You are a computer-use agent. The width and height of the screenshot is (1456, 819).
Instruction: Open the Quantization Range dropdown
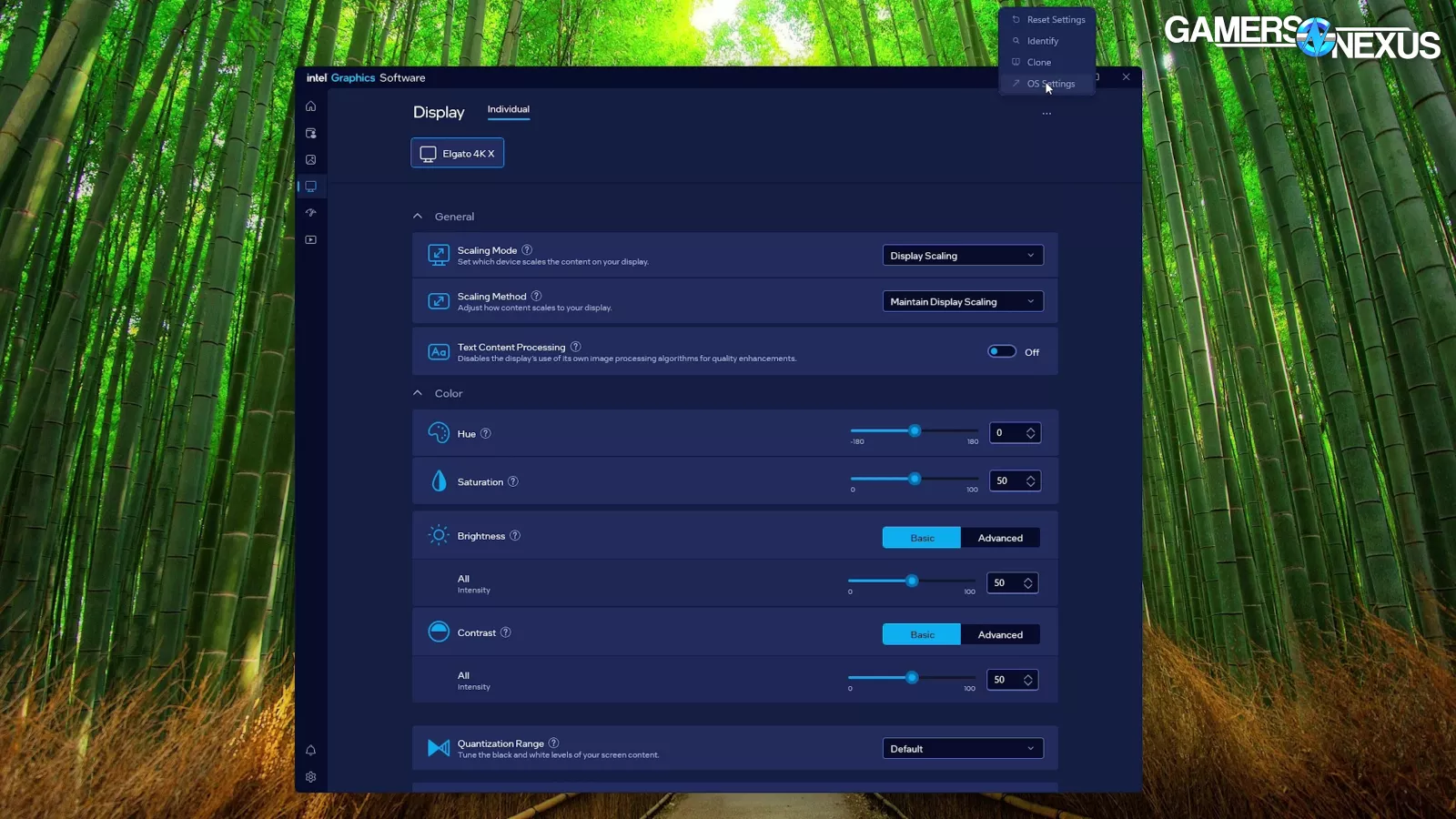[962, 749]
